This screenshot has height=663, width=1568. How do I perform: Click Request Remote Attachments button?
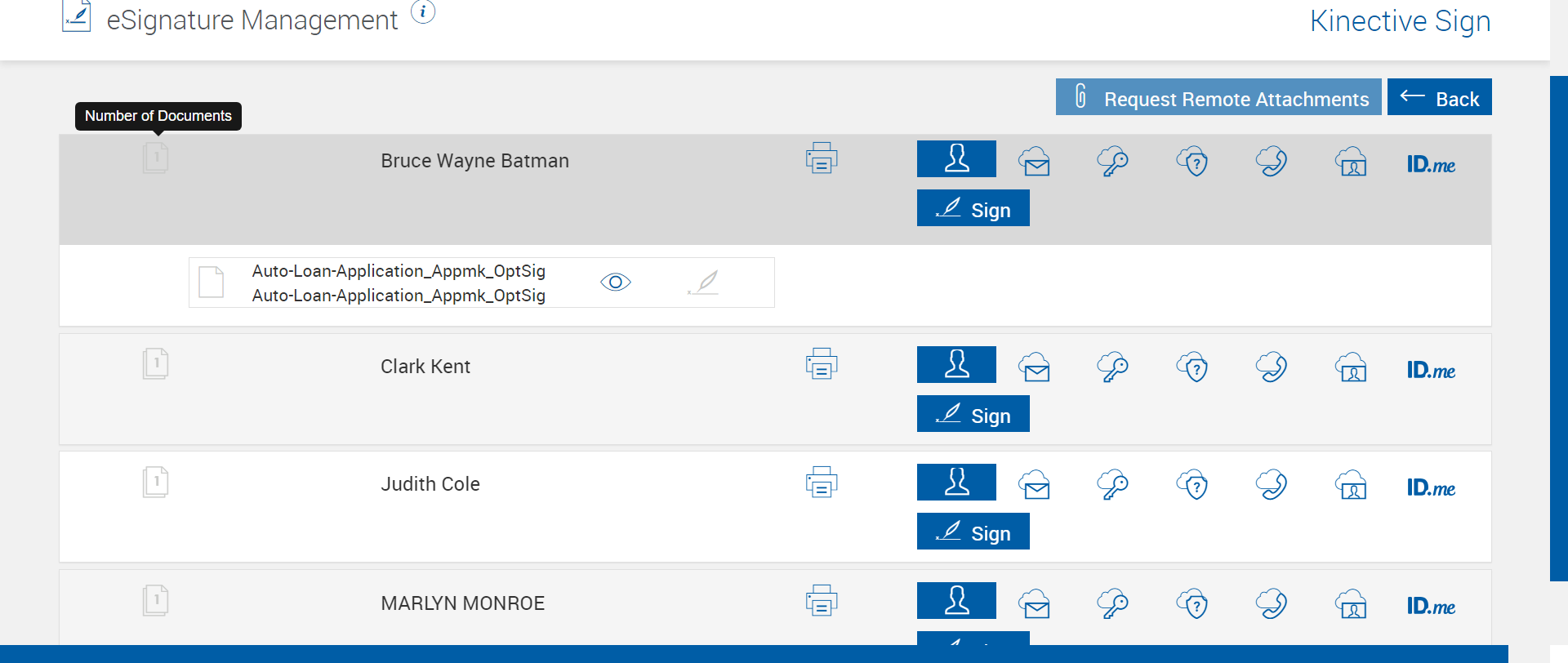click(x=1218, y=98)
